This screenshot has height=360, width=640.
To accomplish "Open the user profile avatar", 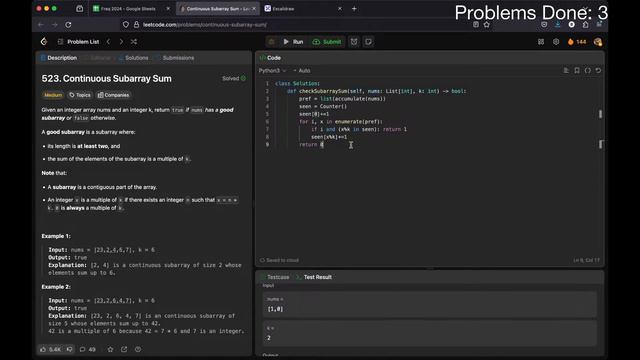I will [598, 42].
